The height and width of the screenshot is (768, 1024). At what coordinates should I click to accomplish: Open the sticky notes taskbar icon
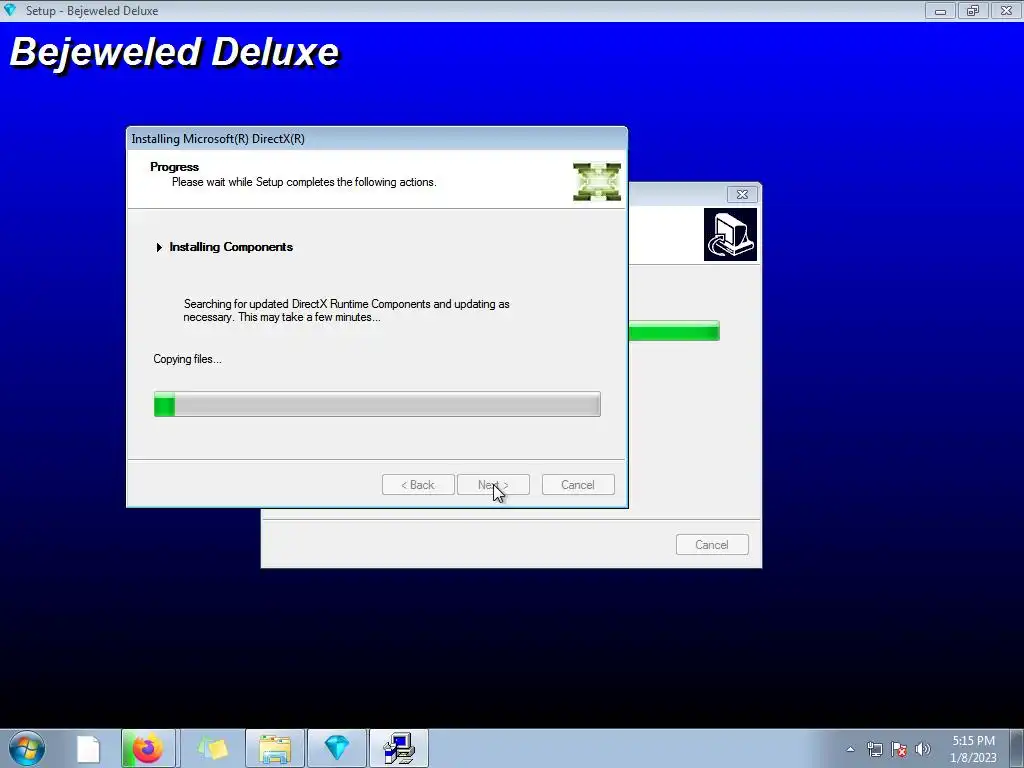212,748
